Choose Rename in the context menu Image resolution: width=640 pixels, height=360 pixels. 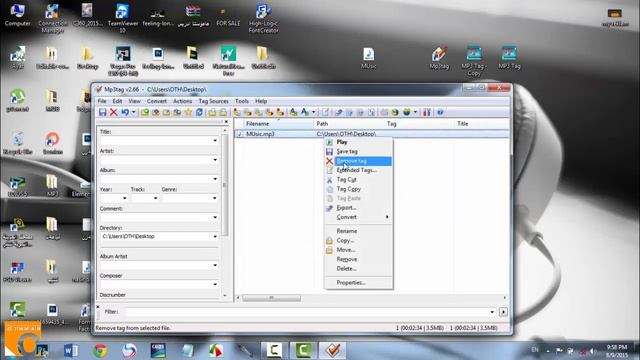(x=358, y=231)
